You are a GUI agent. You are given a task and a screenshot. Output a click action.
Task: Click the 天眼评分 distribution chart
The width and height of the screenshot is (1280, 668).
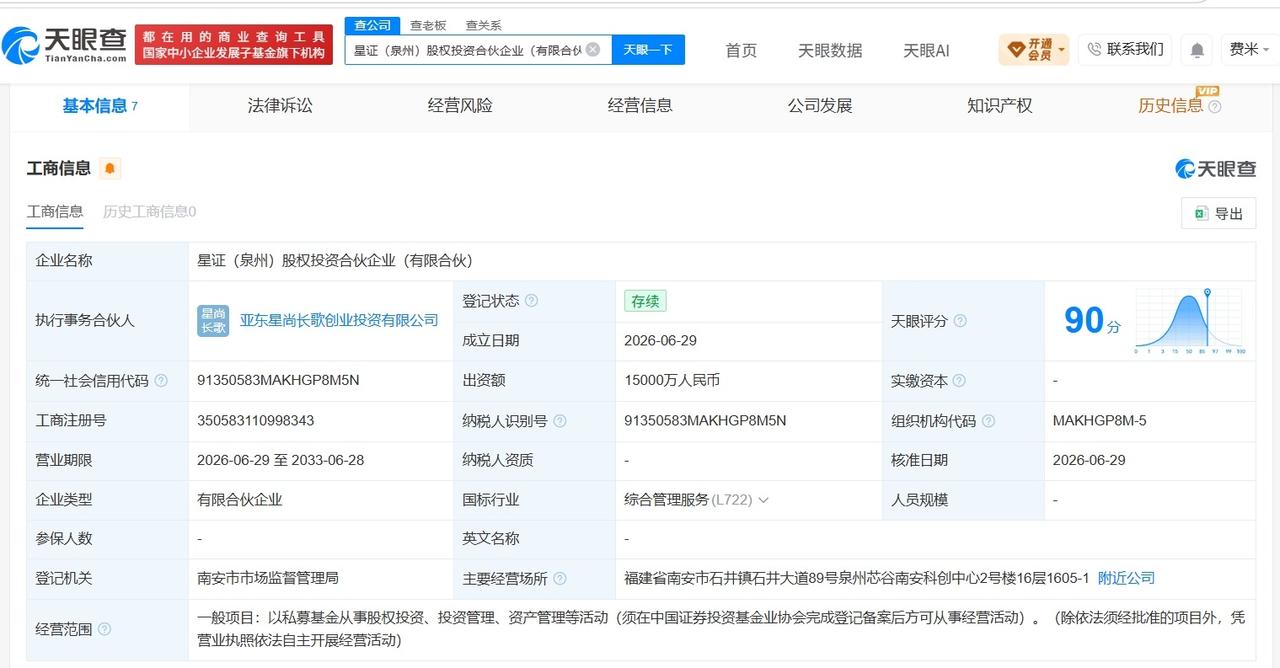[x=1190, y=321]
